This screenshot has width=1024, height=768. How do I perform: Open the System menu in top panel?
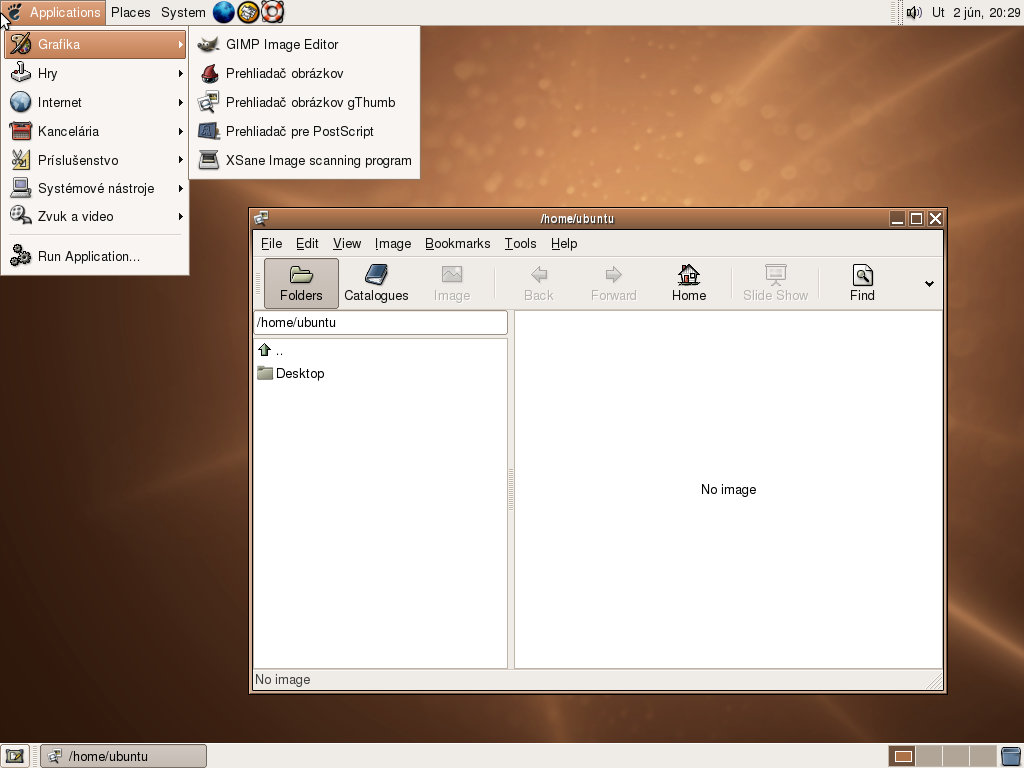pos(183,12)
